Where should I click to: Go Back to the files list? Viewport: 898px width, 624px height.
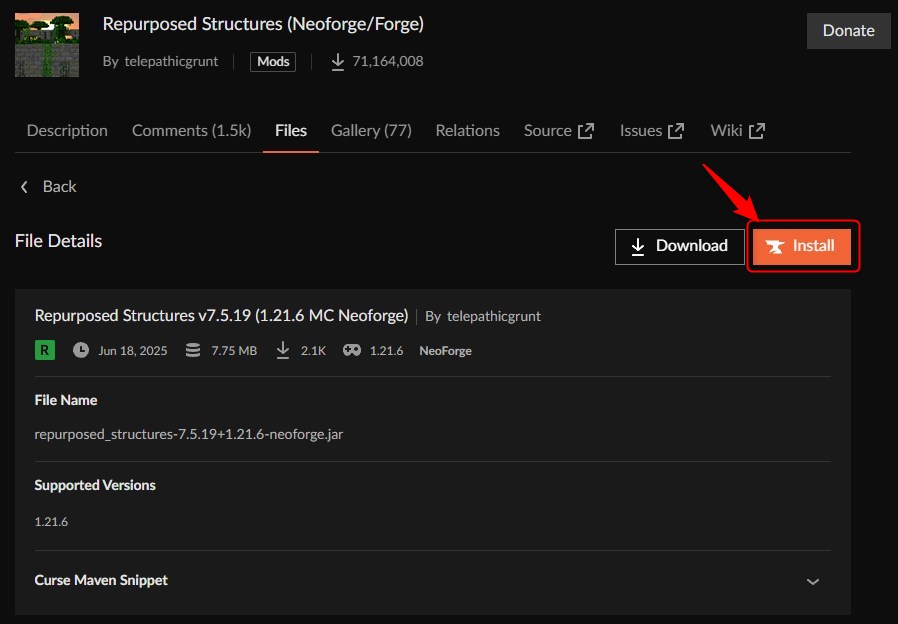point(48,187)
